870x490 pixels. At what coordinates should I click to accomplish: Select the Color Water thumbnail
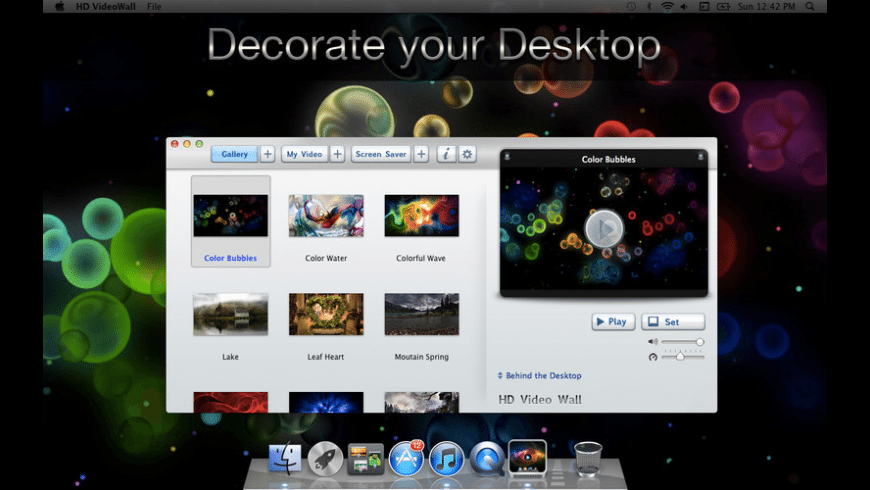(326, 215)
